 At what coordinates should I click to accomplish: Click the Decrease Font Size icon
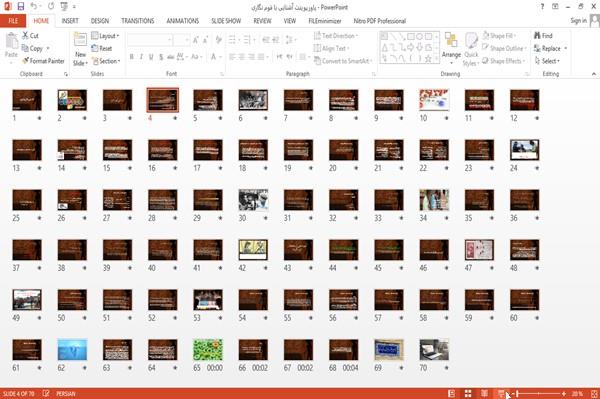(206, 40)
